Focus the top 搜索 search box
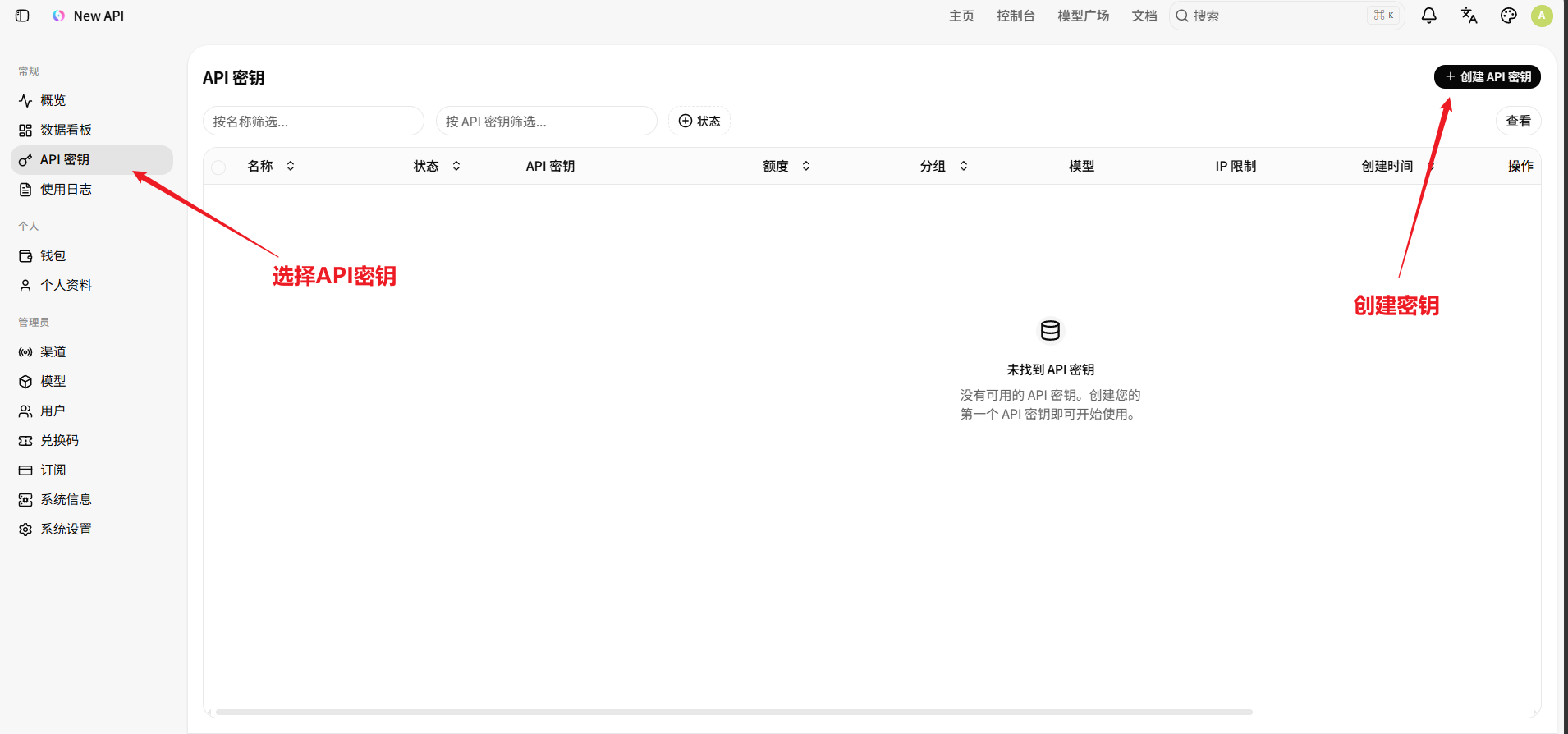1568x734 pixels. (x=1286, y=16)
